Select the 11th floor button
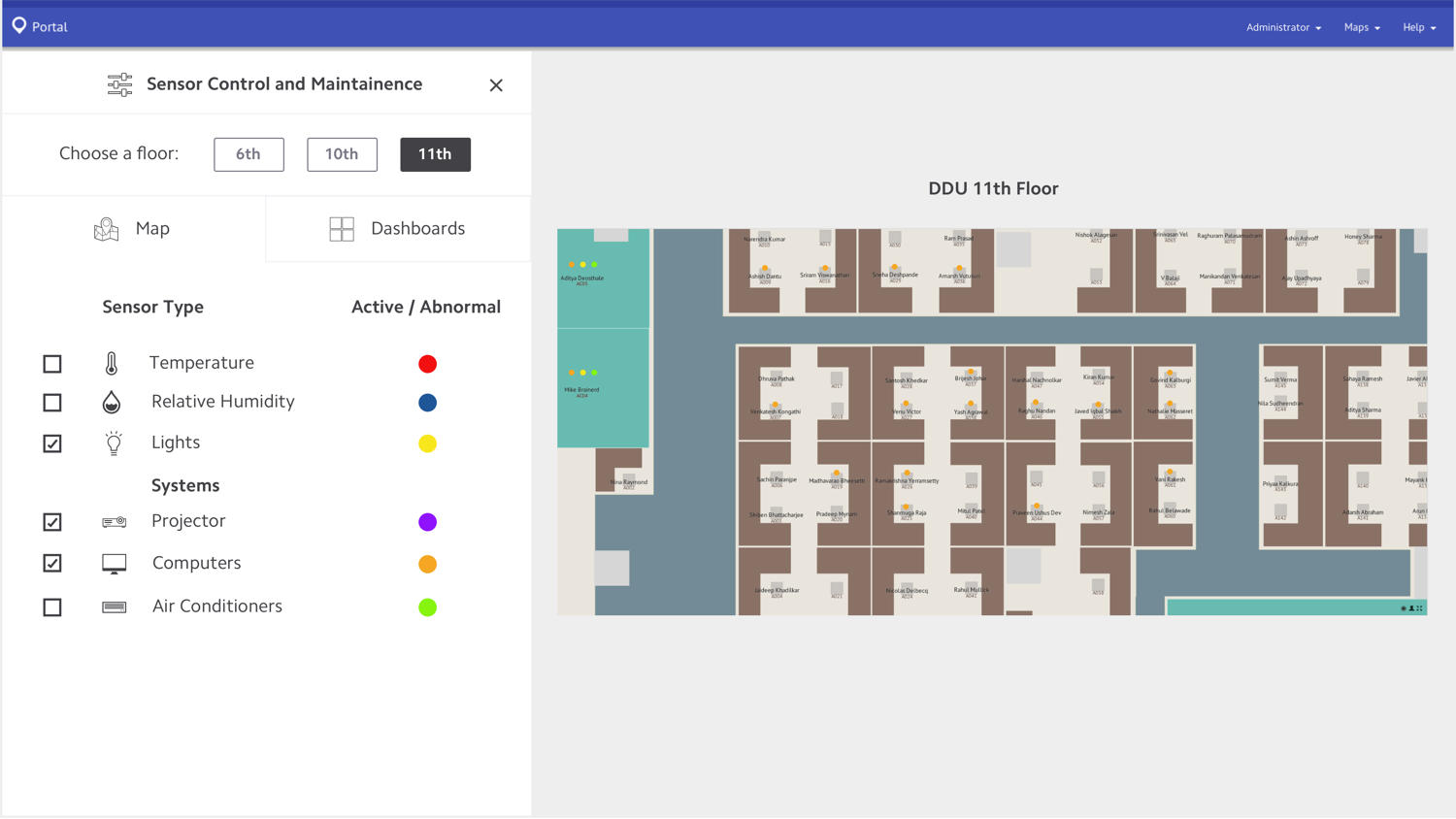Screen dimensions: 1456x819 point(435,154)
